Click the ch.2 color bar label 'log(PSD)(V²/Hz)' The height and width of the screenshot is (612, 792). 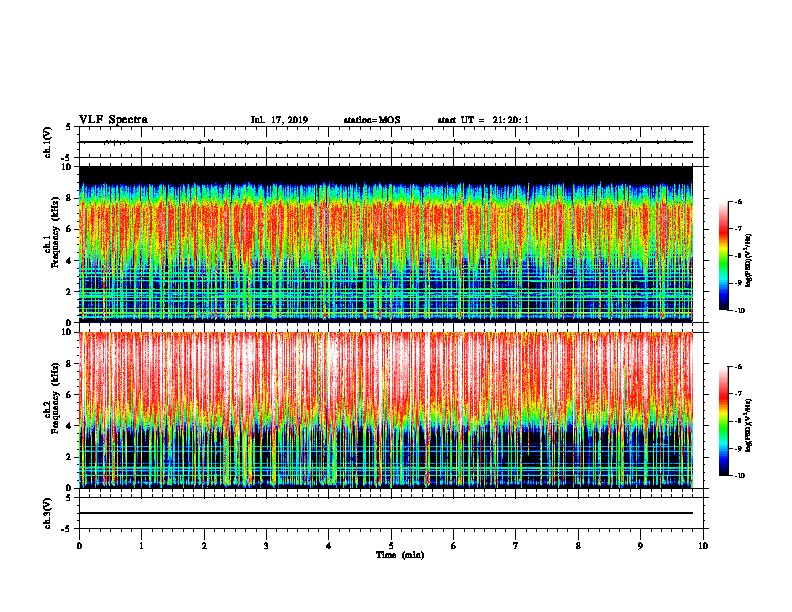749,425
